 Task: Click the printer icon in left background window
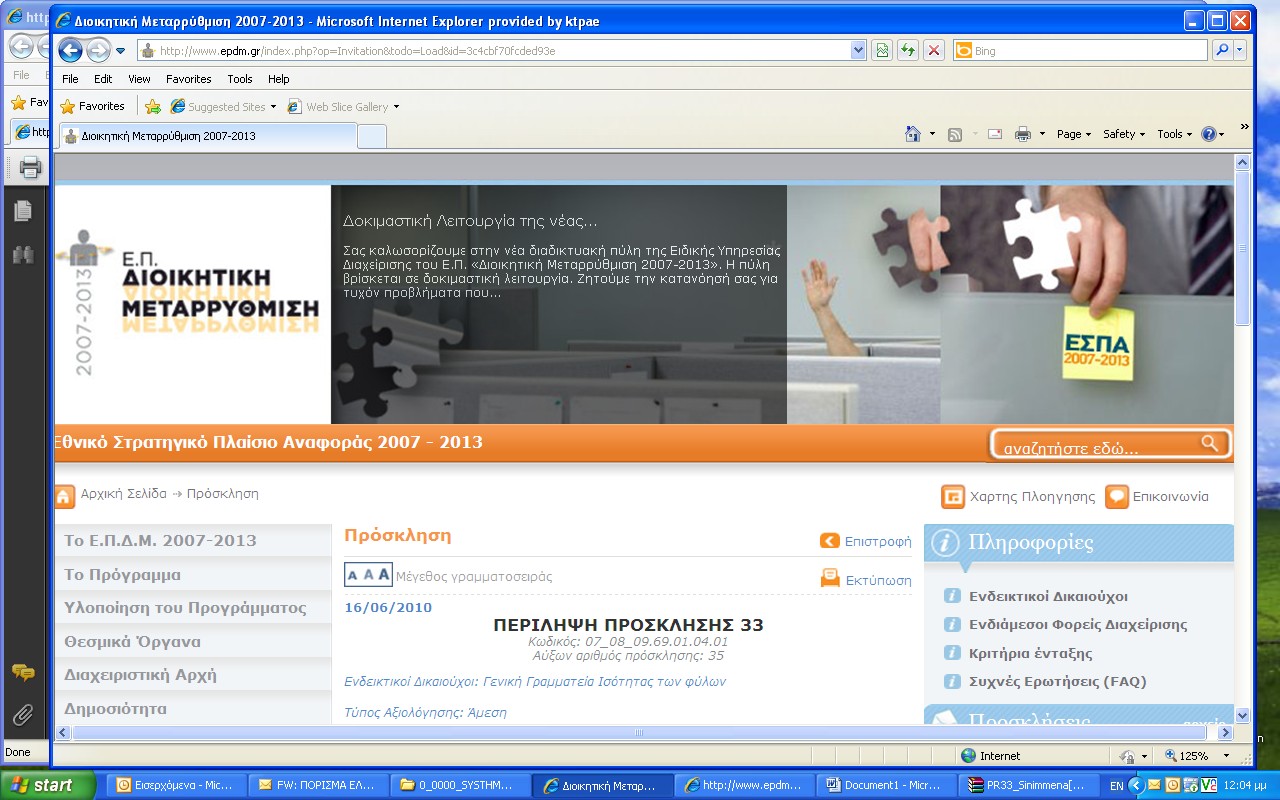pos(30,167)
